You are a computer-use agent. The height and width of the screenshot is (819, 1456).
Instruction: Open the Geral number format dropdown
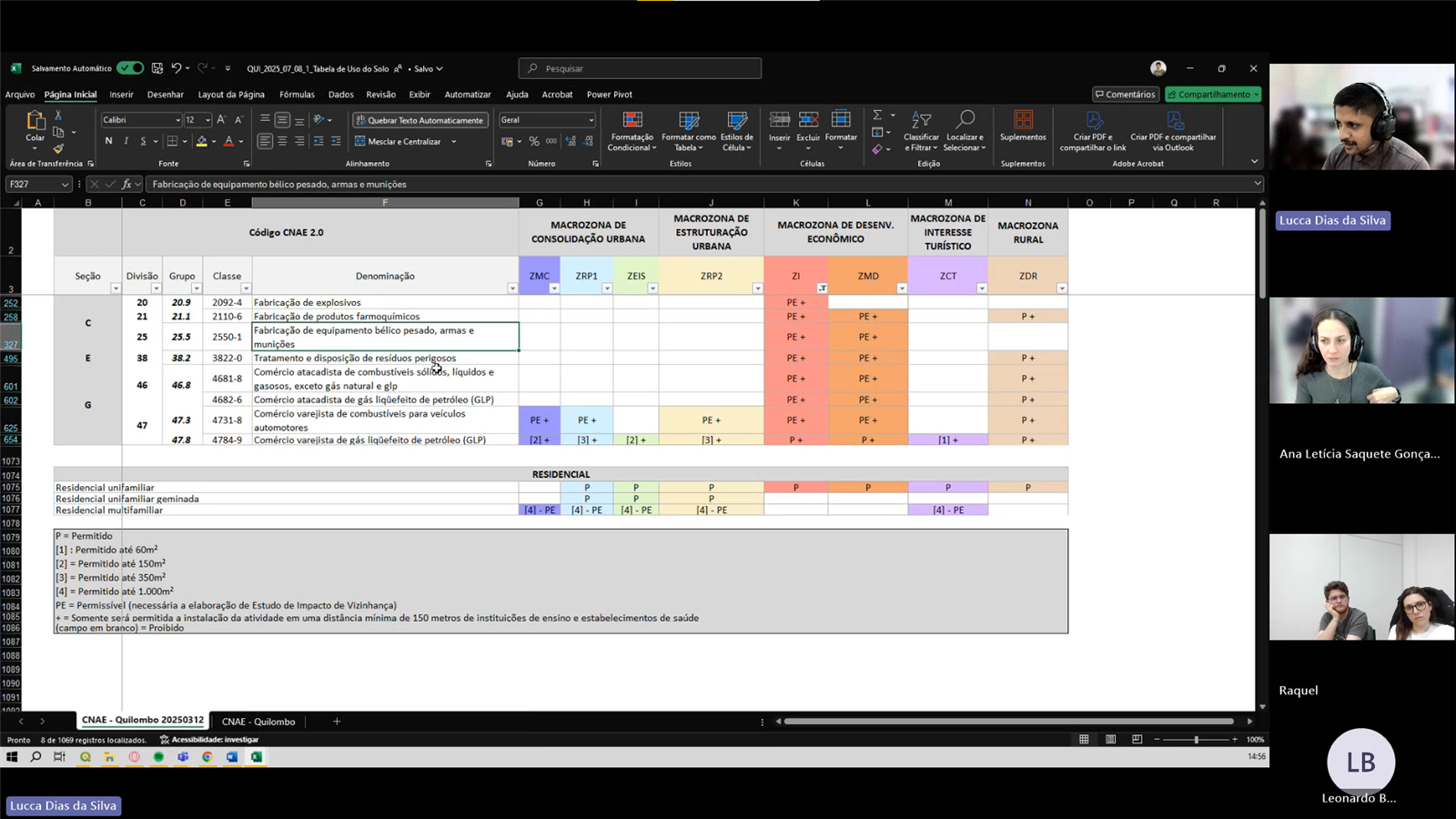[591, 120]
